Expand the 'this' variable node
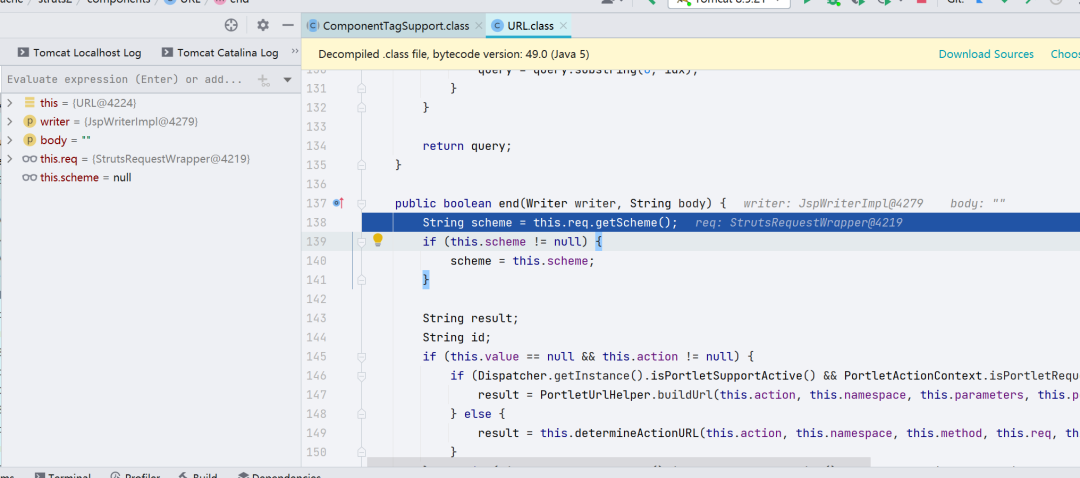This screenshot has height=478, width=1080. click(10, 103)
